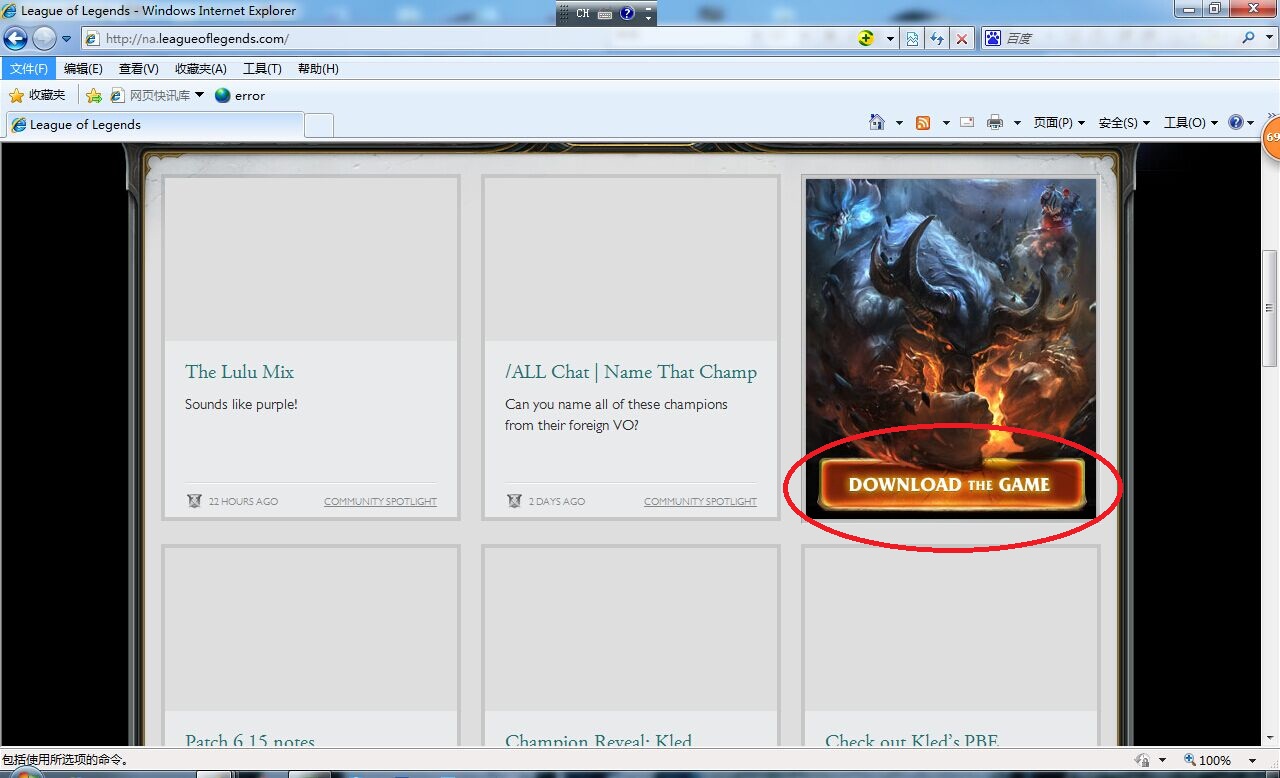Open the 收藏夹(A) menu

point(200,69)
